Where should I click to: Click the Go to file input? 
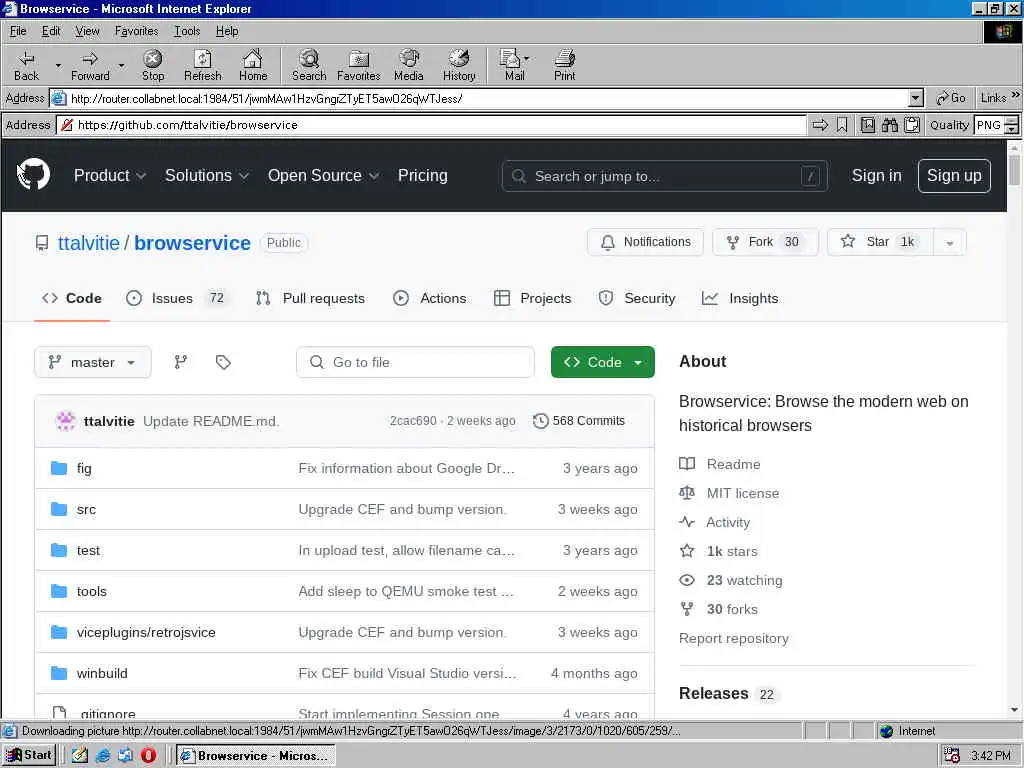coord(415,362)
